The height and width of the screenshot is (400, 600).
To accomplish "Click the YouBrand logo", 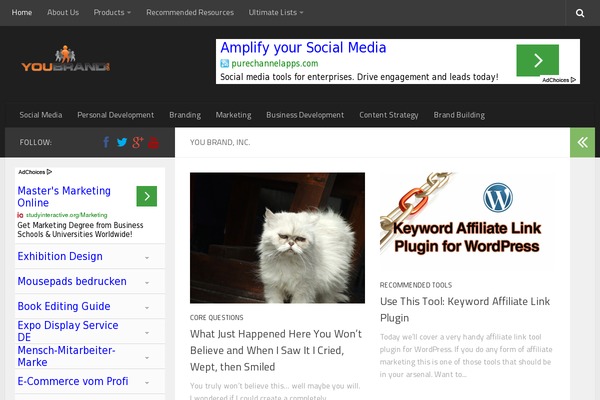I will coord(66,58).
